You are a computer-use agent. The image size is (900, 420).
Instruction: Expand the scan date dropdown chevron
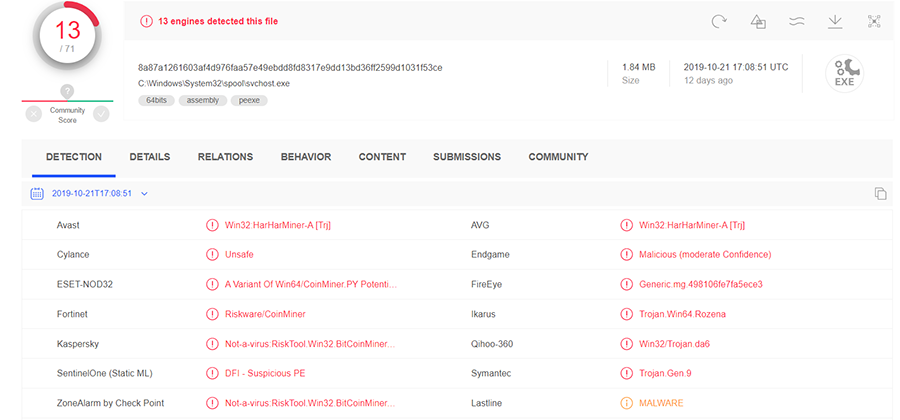click(x=145, y=193)
